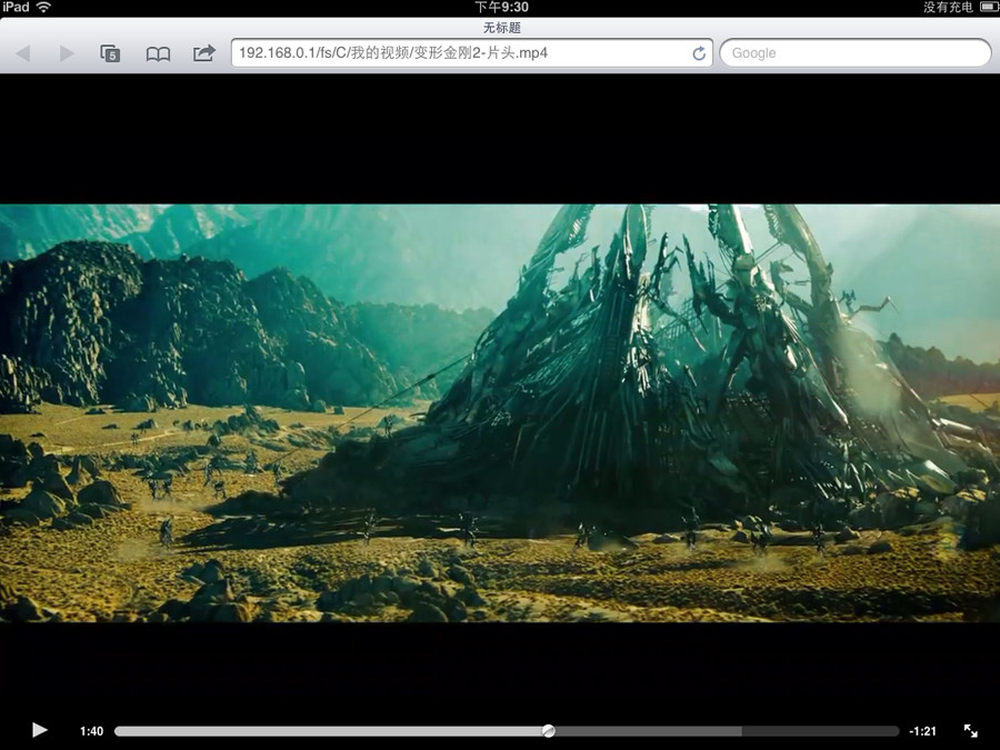Go forward with the Safari forward arrow
The image size is (1000, 750).
click(x=66, y=53)
